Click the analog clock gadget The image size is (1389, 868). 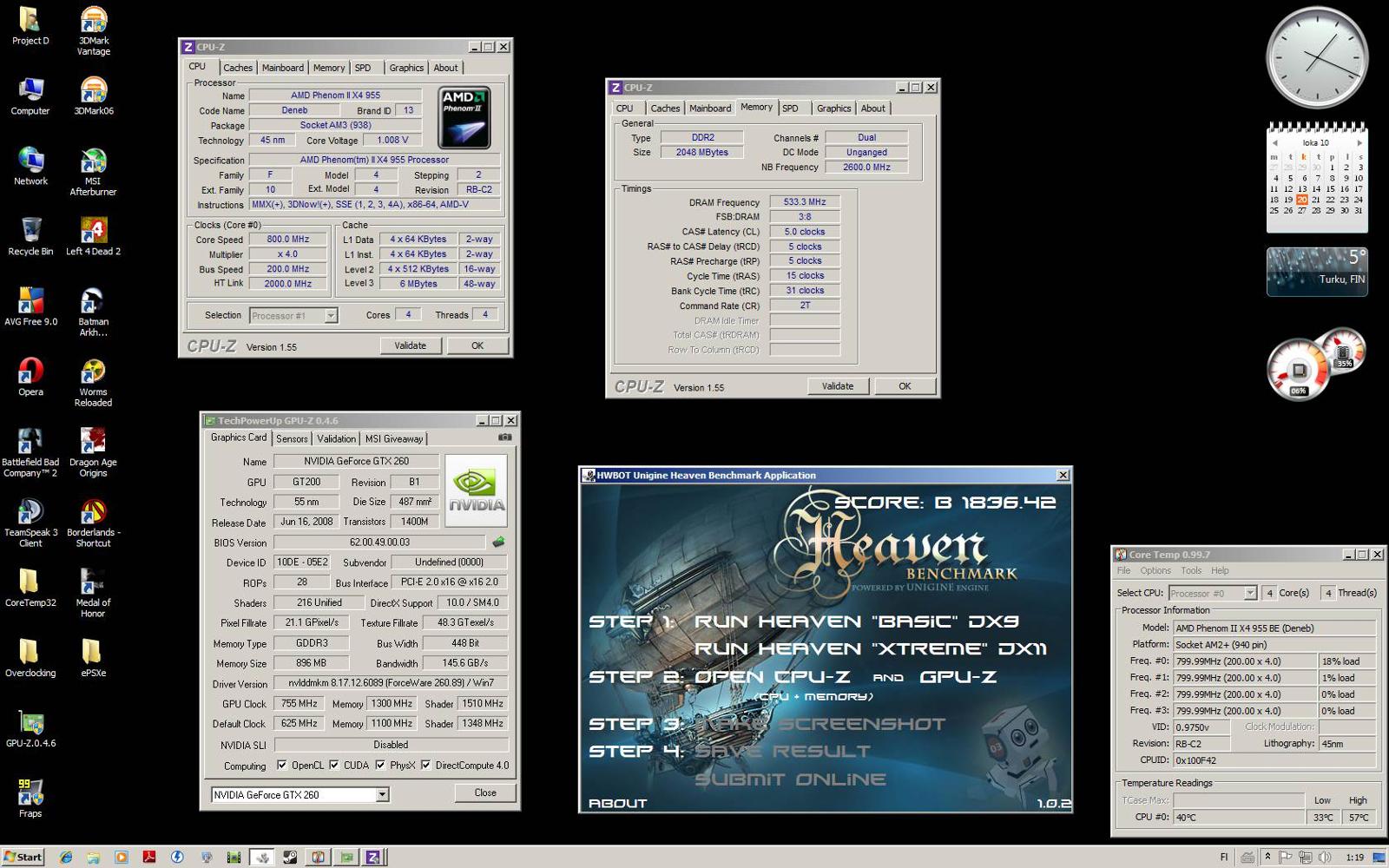pos(1317,57)
